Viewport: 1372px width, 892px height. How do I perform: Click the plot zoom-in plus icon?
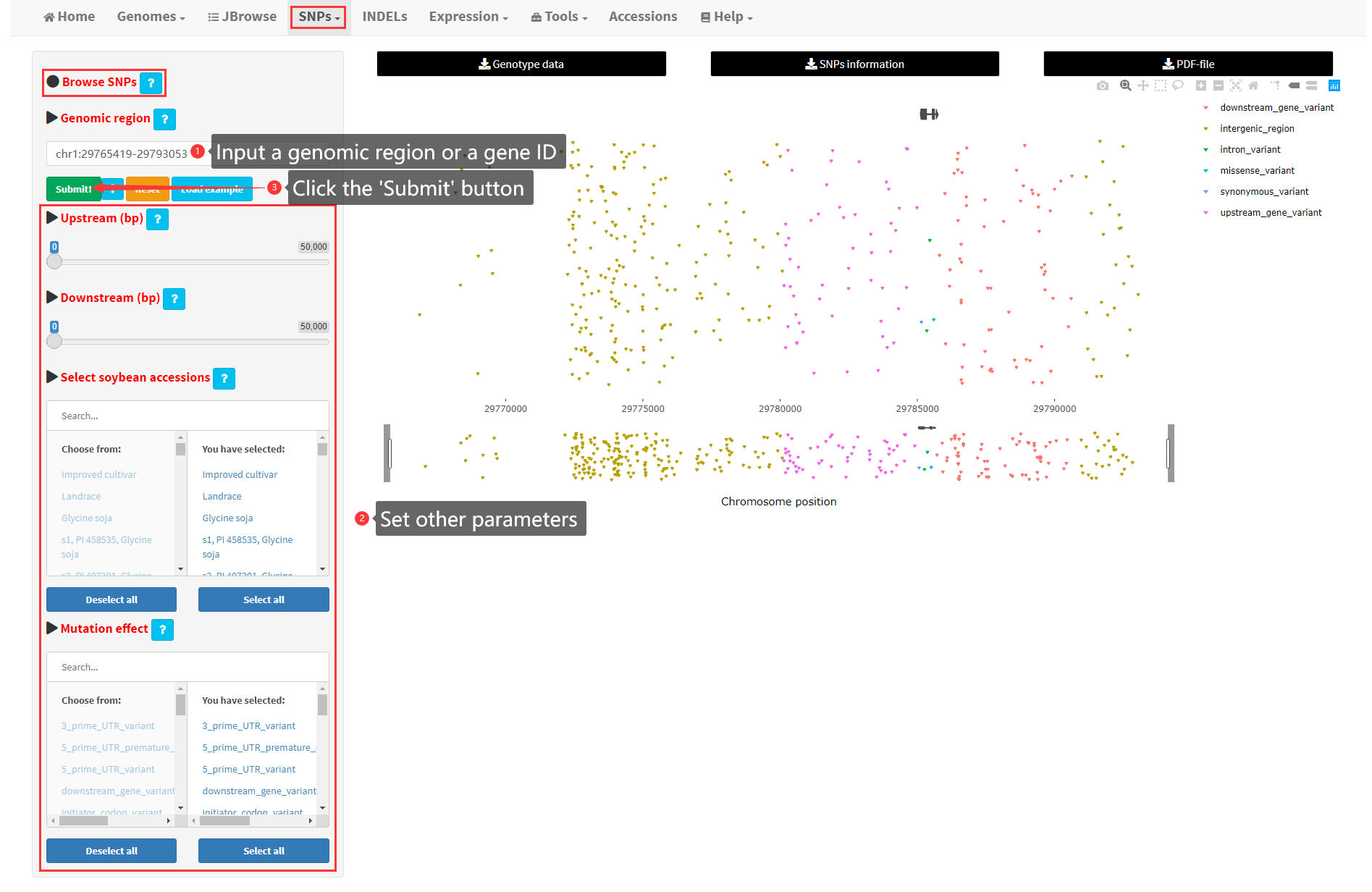tap(1200, 85)
